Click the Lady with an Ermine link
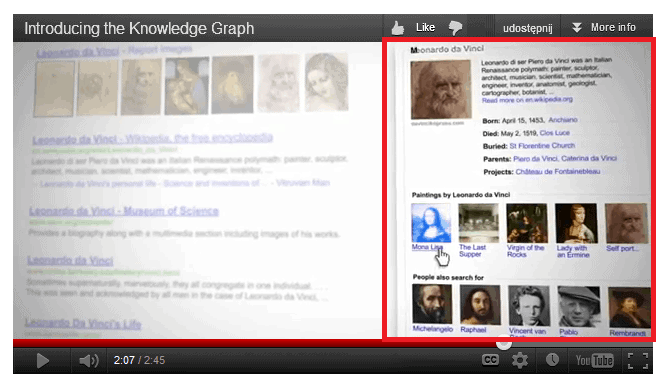This screenshot has width=662, height=387. [573, 252]
